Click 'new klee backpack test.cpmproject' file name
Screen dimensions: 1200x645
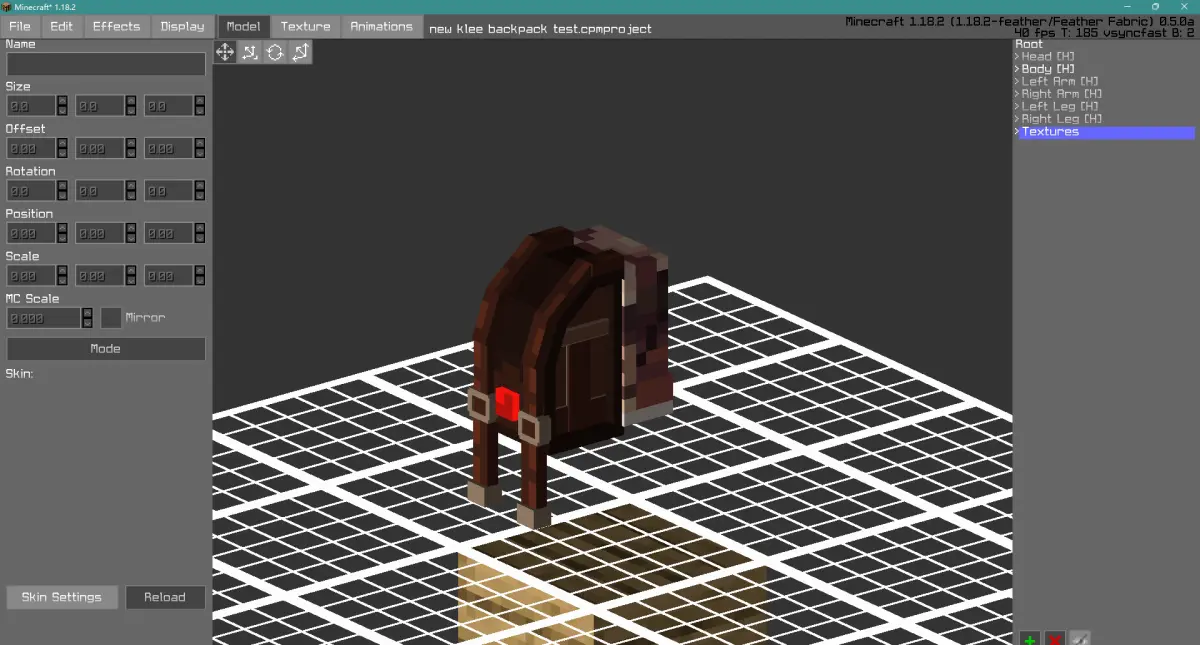(x=540, y=29)
